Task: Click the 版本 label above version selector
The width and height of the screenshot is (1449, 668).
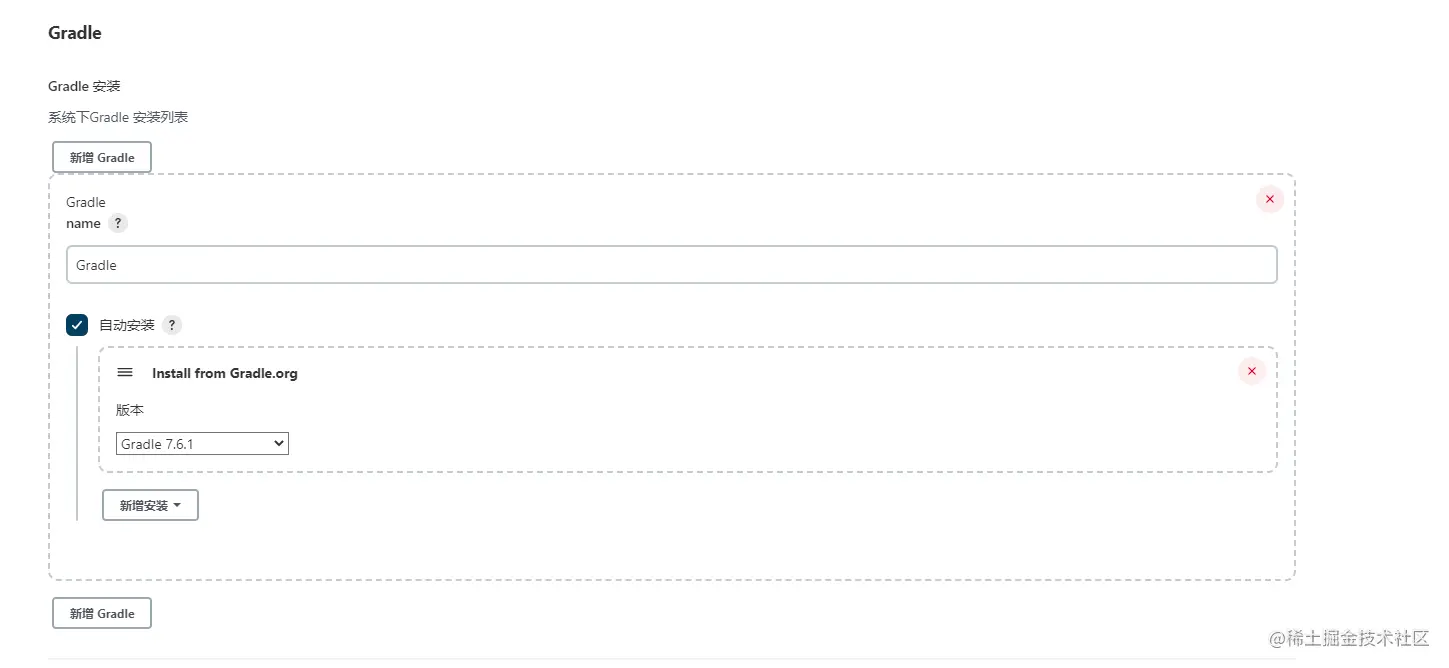Action: pyautogui.click(x=130, y=410)
